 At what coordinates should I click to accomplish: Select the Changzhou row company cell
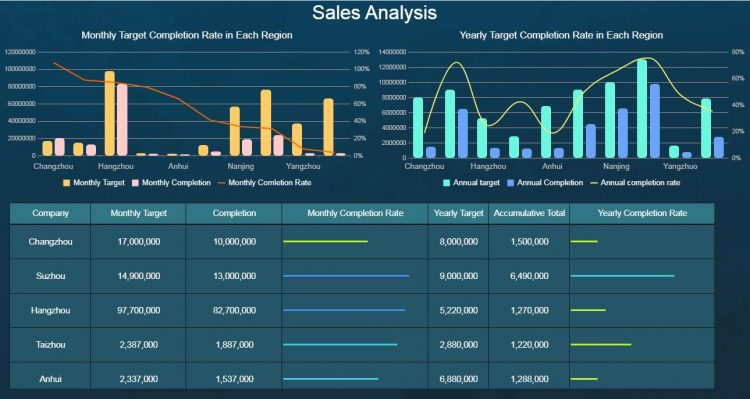click(x=50, y=242)
